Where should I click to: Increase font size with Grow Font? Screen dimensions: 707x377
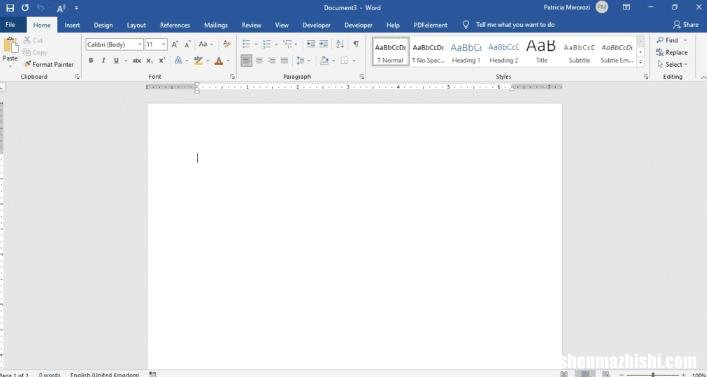pyautogui.click(x=175, y=44)
